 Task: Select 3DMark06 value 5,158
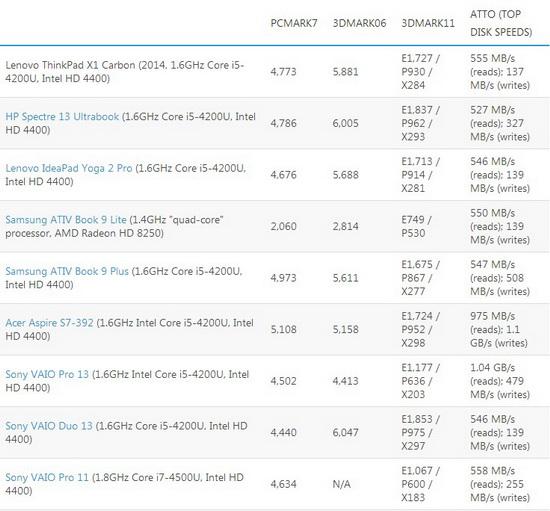point(346,330)
